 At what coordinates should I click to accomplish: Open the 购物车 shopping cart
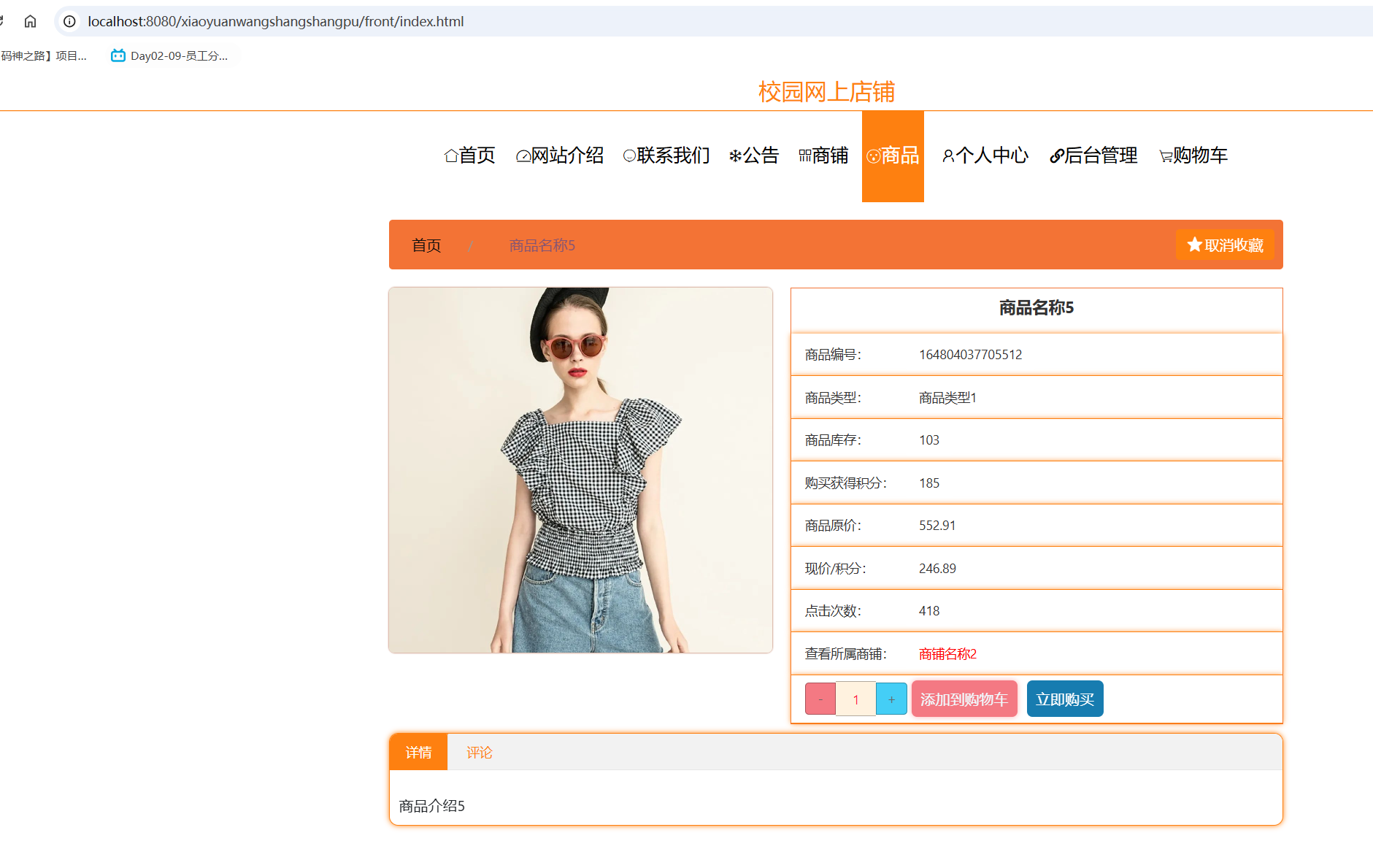click(1193, 155)
